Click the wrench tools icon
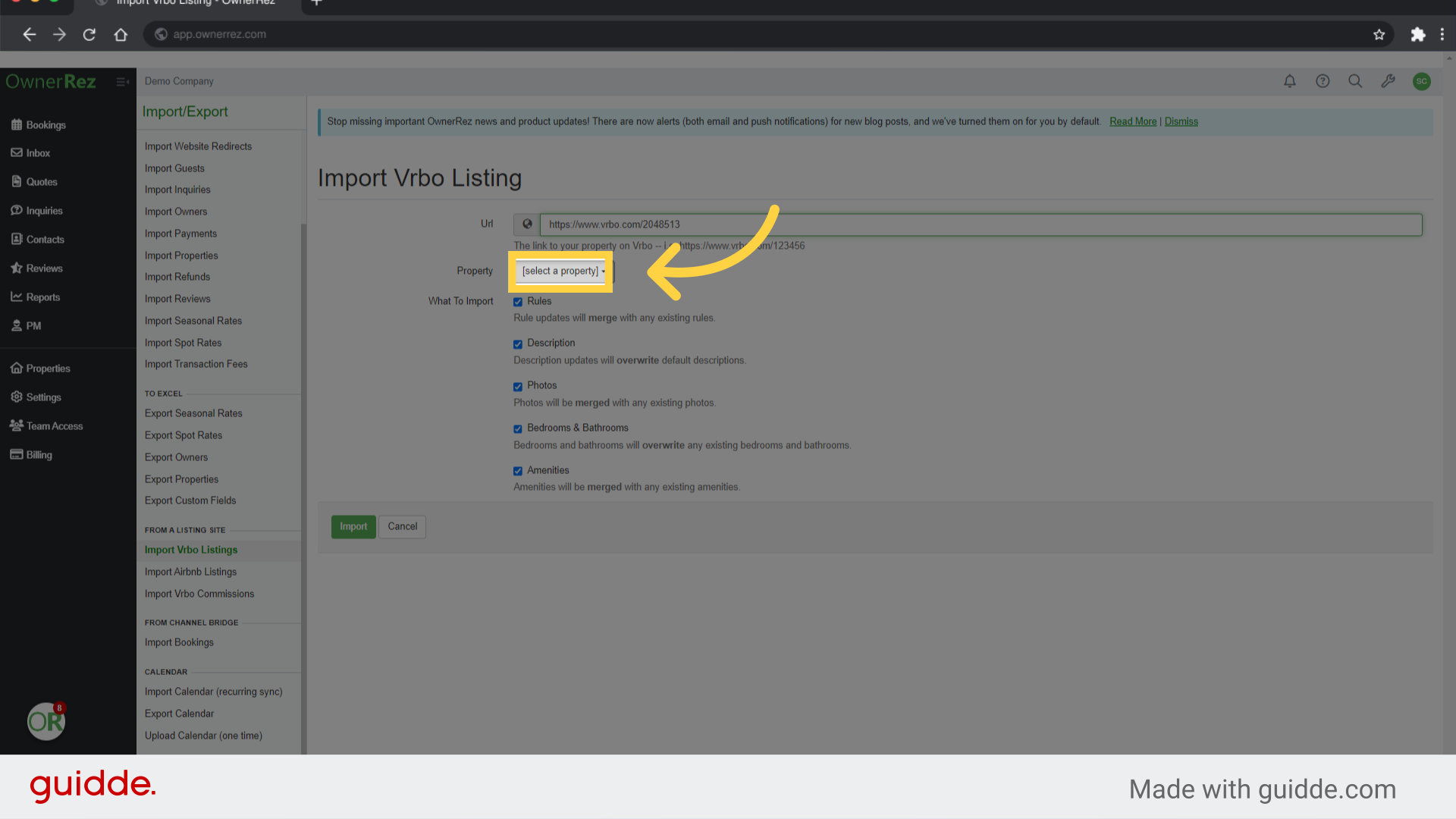The image size is (1456, 819). [1389, 81]
